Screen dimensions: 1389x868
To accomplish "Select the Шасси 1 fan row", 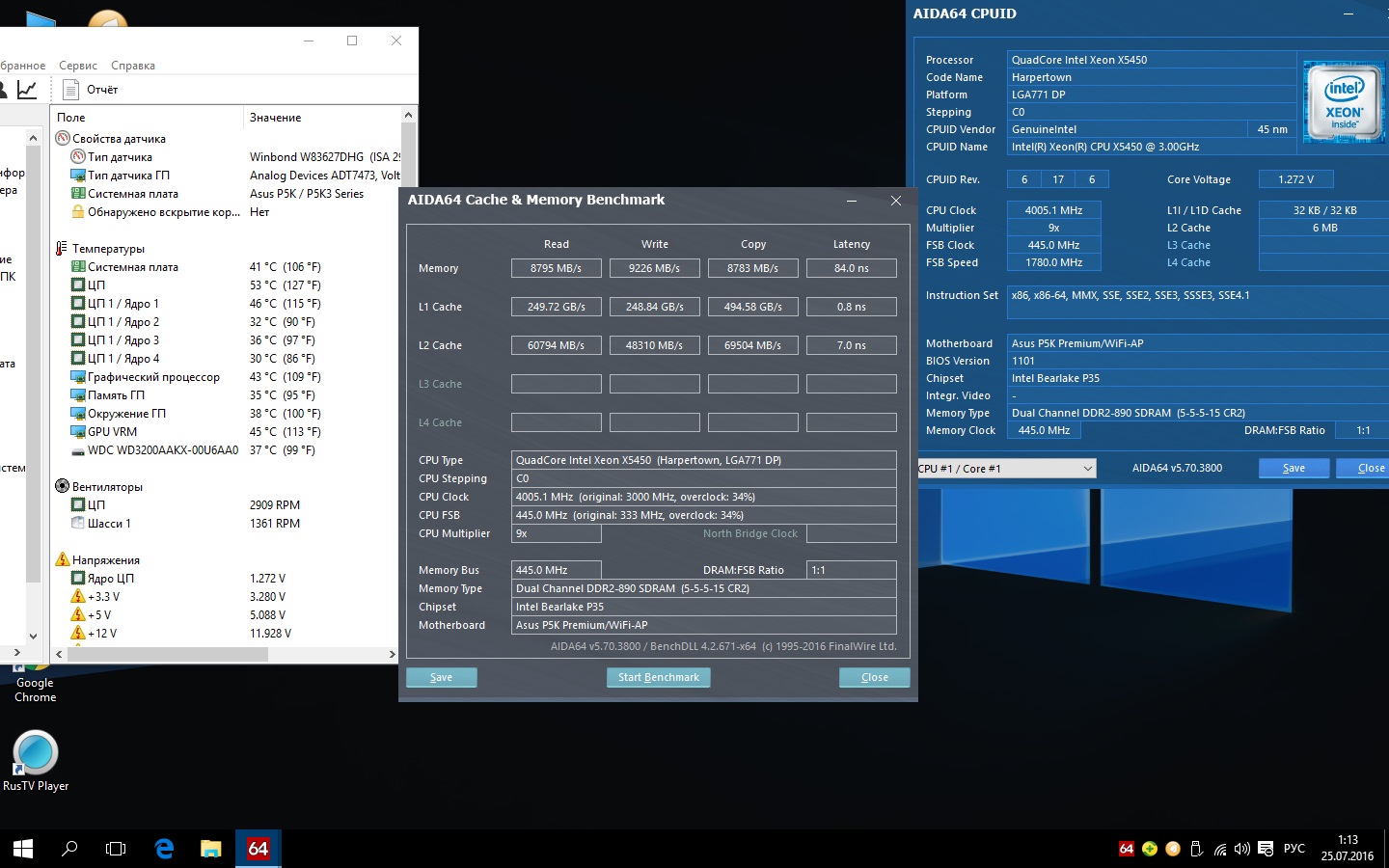I will pos(225,523).
